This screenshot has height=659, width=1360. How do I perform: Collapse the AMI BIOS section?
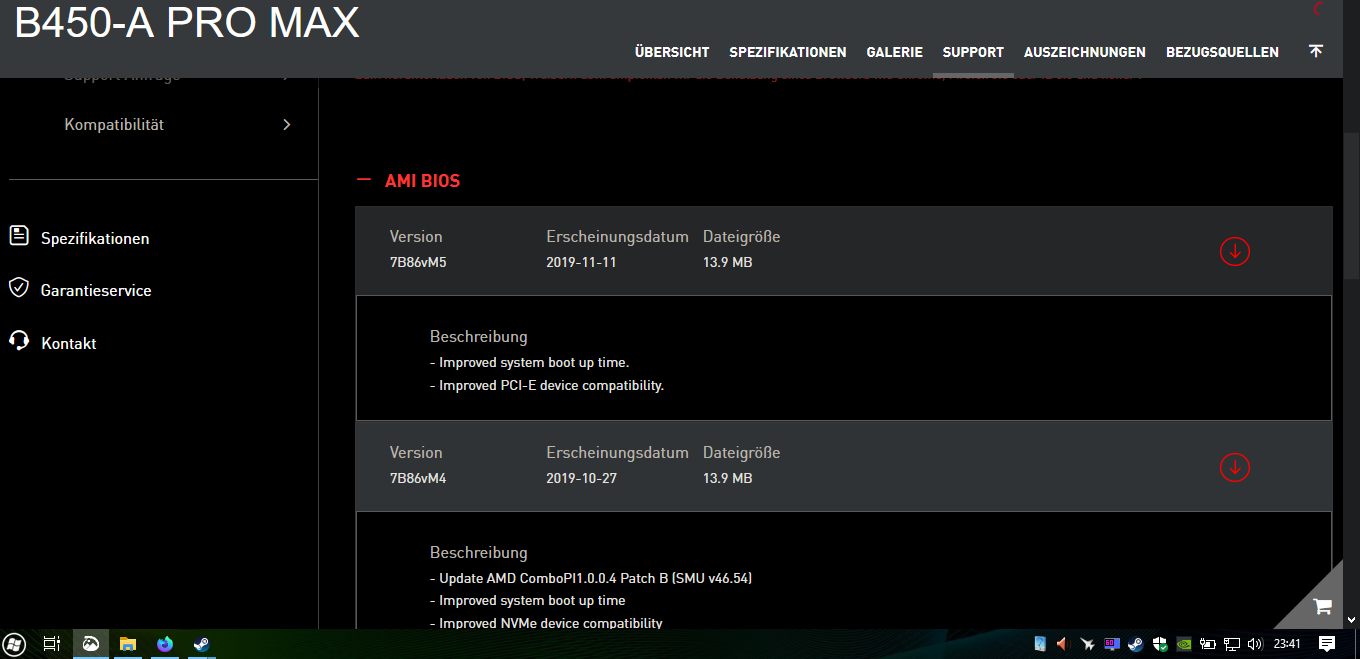tap(364, 181)
